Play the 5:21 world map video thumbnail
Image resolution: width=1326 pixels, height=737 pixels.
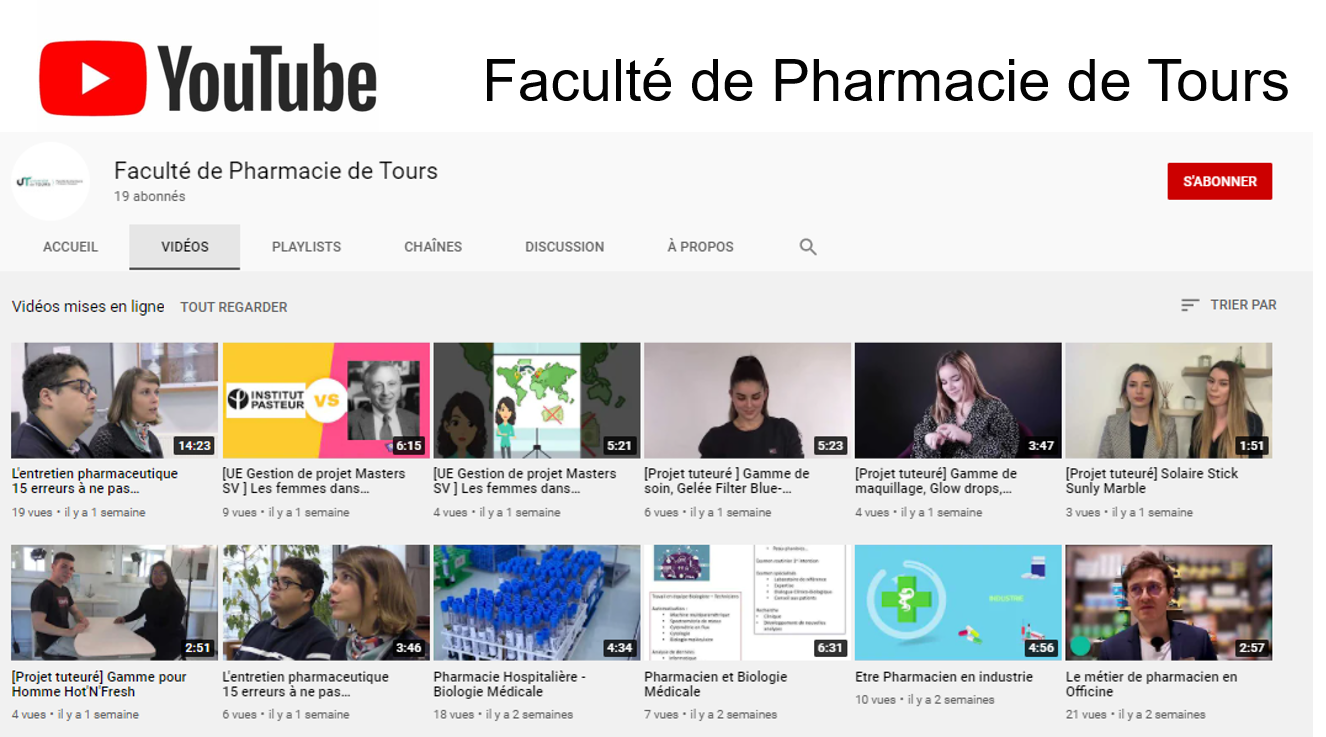537,400
